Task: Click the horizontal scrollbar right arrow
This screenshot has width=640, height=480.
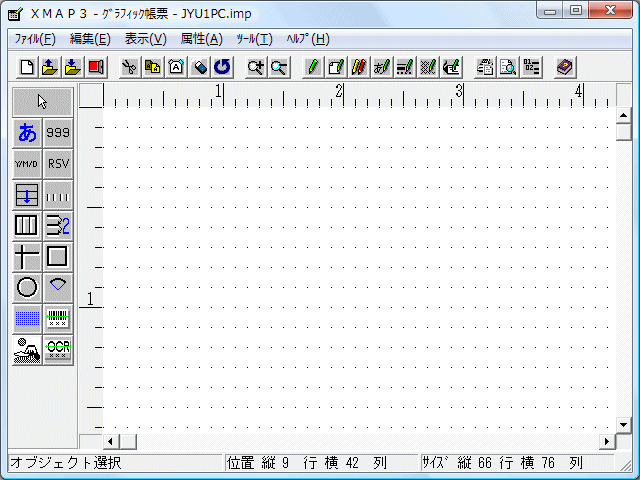Action: click(607, 441)
